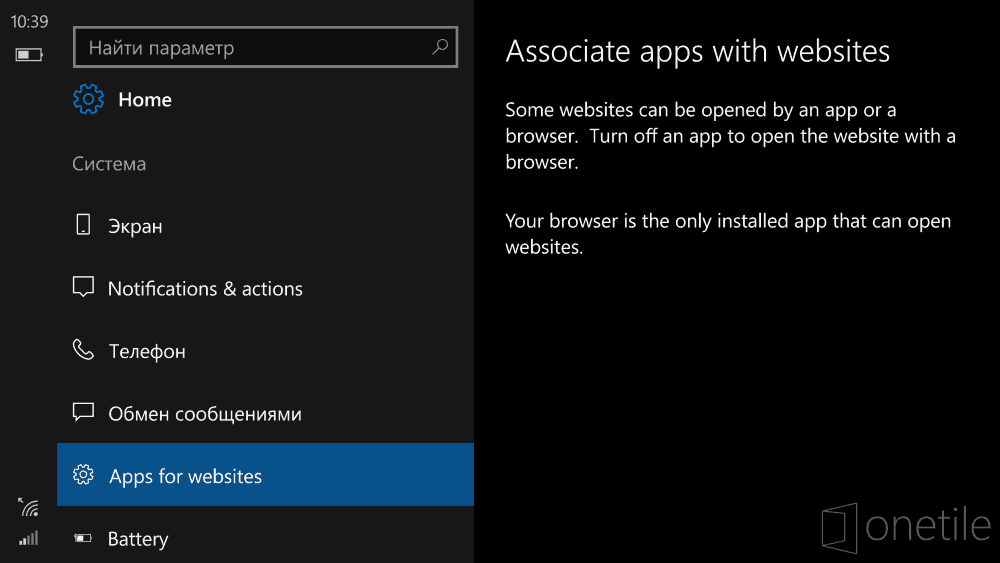
Task: Click the Notifications & actions message icon
Action: [x=84, y=287]
